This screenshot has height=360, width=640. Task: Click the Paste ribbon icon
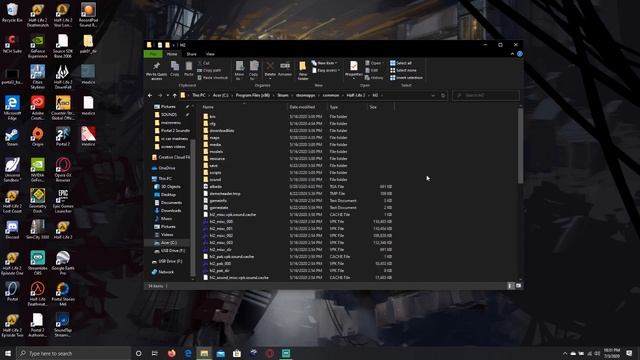pyautogui.click(x=189, y=69)
